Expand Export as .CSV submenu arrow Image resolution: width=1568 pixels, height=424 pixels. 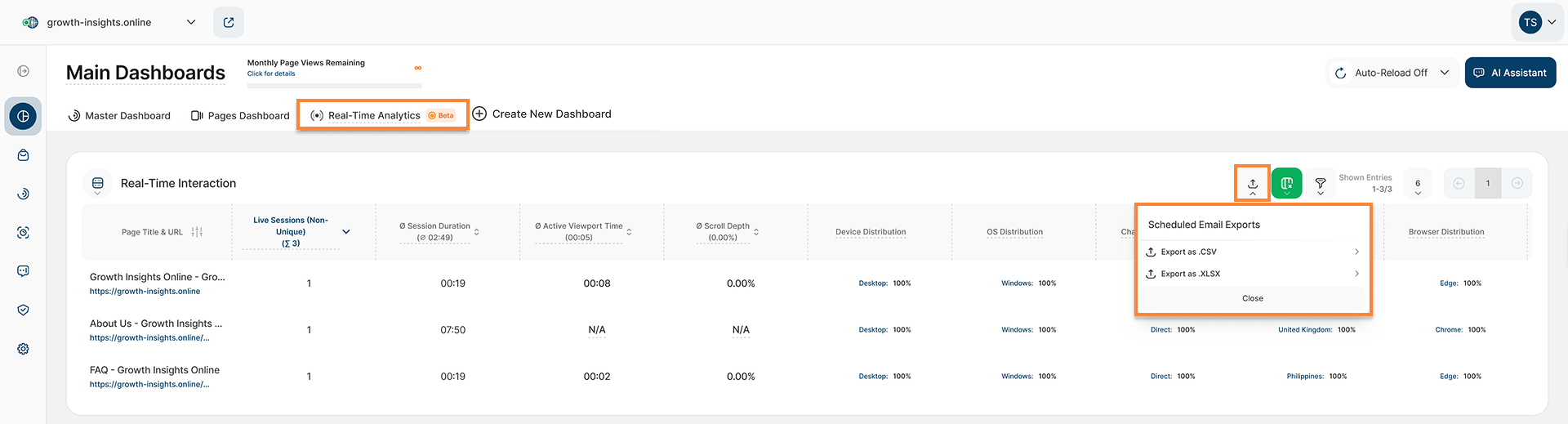click(1356, 252)
